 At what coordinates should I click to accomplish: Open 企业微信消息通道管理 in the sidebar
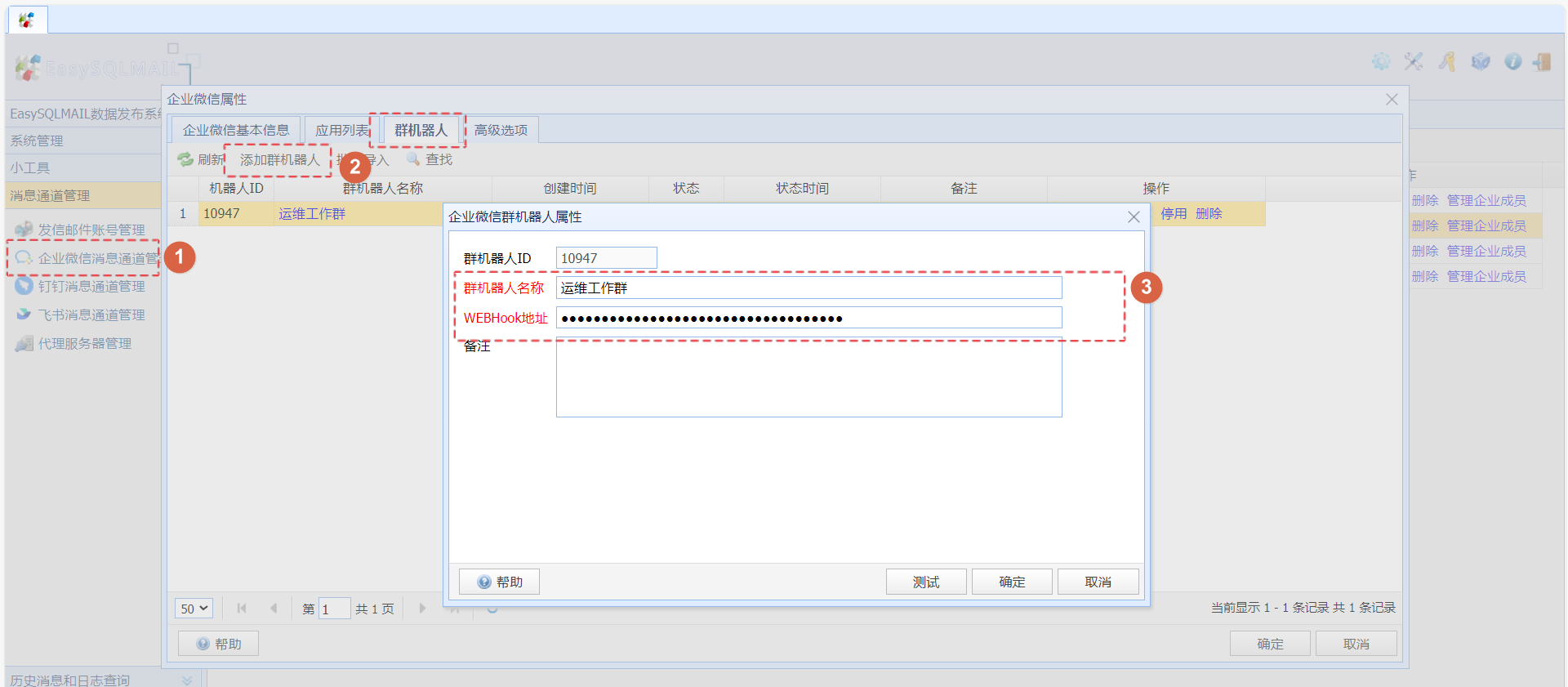87,258
